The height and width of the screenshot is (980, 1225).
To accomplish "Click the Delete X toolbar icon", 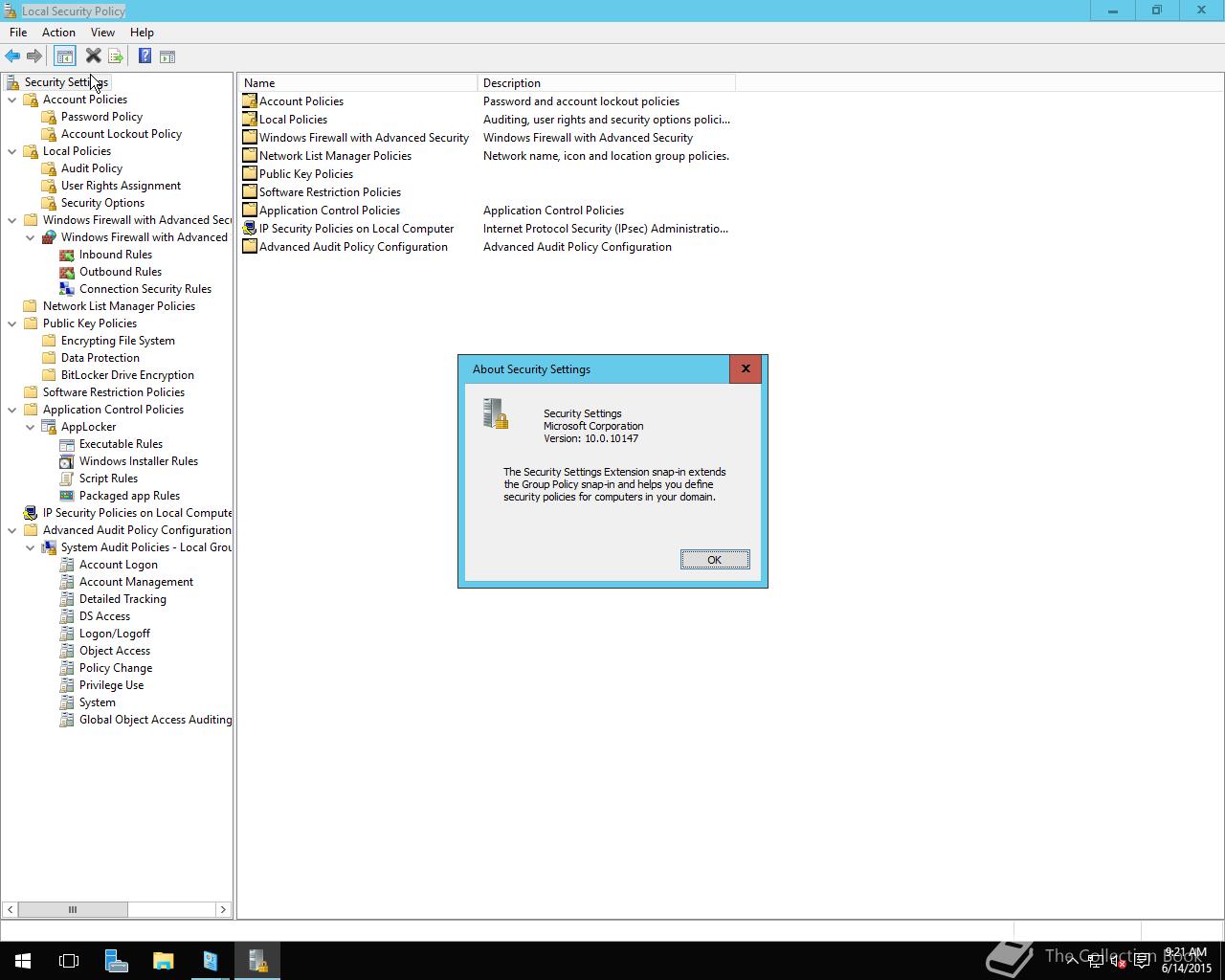I will (x=93, y=56).
